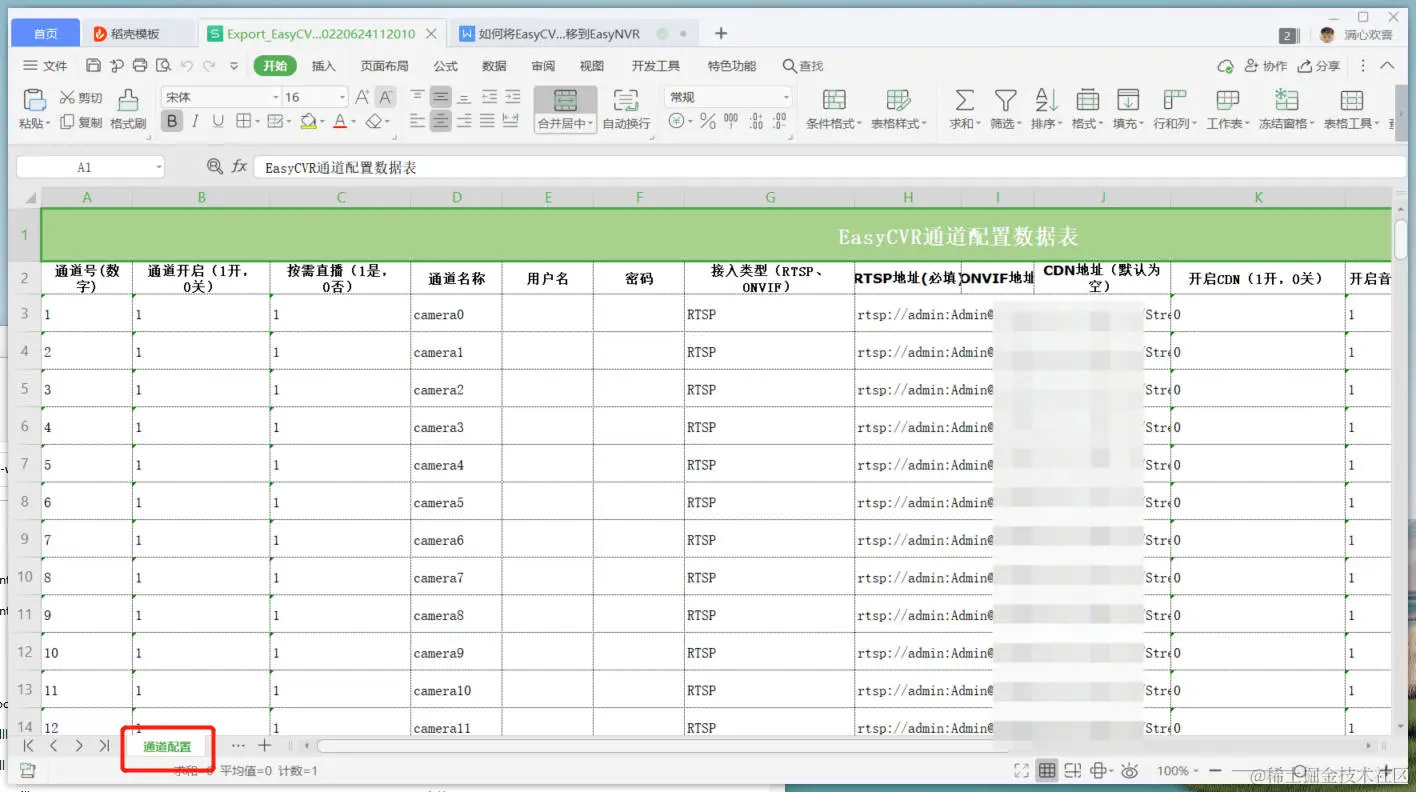Image resolution: width=1416 pixels, height=792 pixels.
Task: Click the Paste clipboard icon
Action: pos(34,100)
